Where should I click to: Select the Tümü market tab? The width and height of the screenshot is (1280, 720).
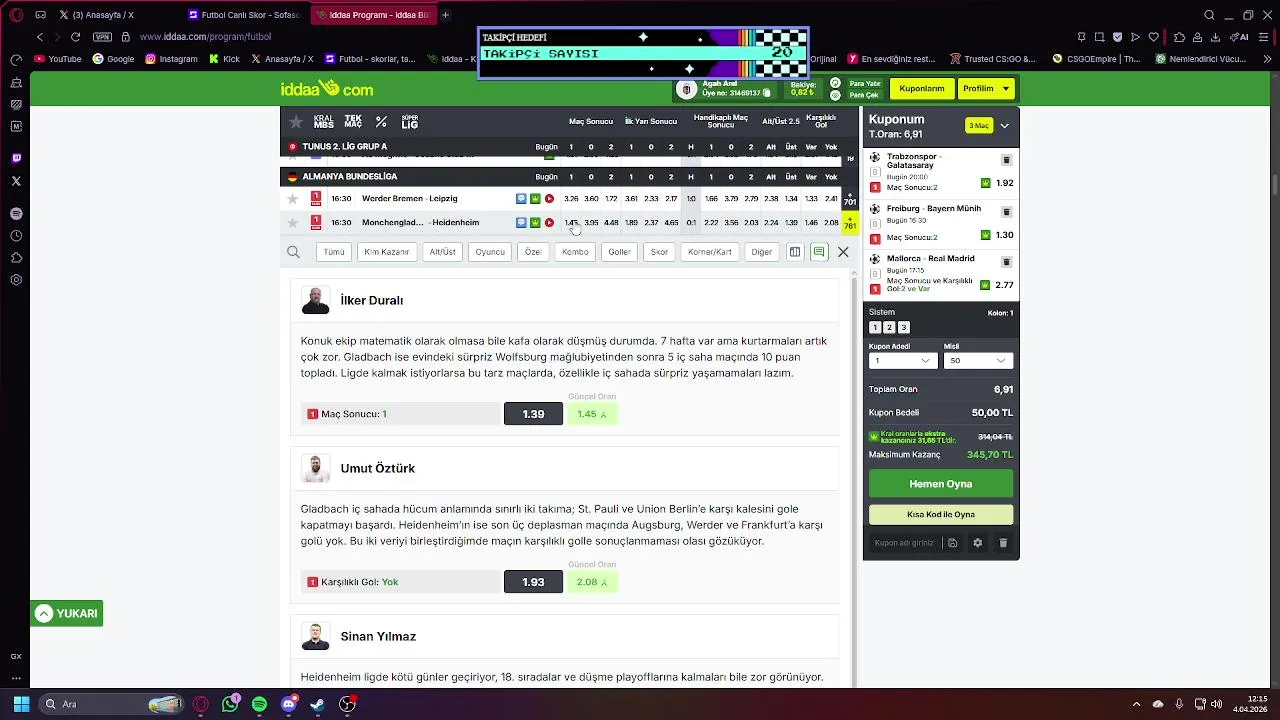pos(333,252)
